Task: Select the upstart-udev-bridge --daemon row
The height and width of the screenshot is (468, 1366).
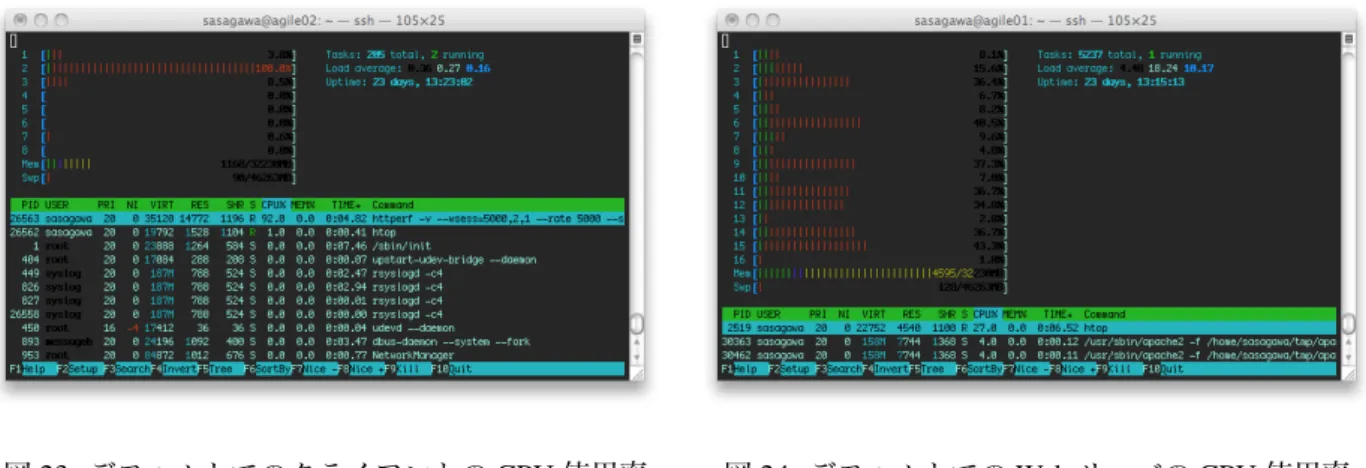Action: coord(319,259)
